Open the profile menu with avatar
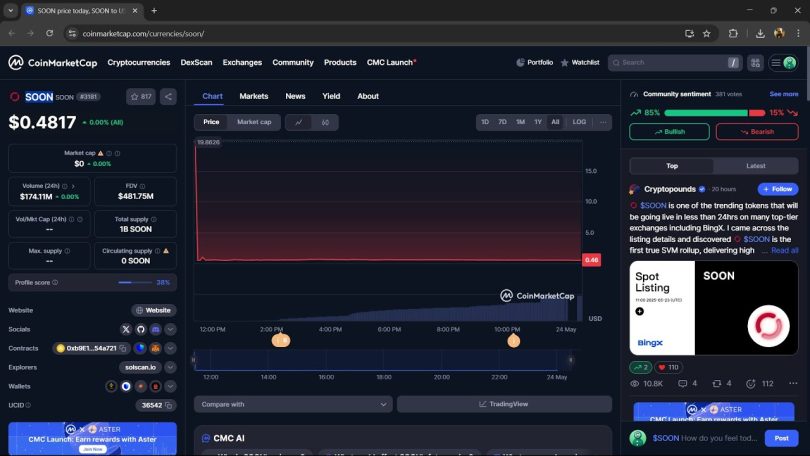This screenshot has width=810, height=456. pyautogui.click(x=783, y=62)
